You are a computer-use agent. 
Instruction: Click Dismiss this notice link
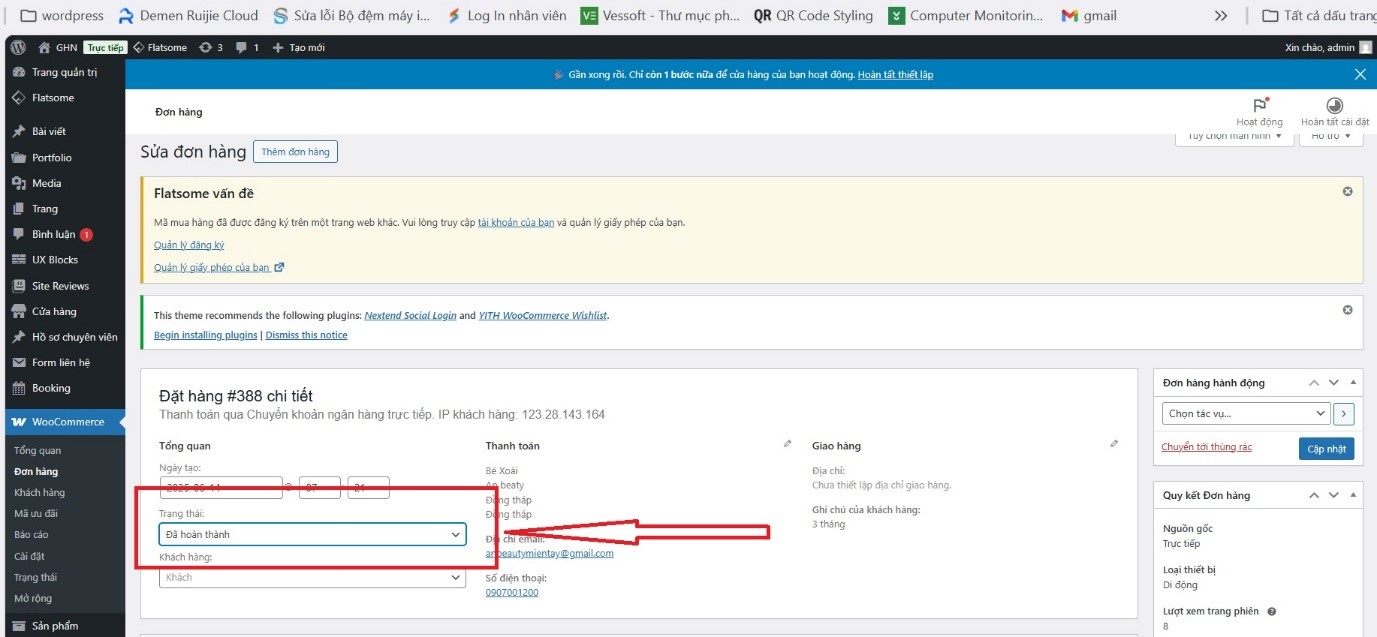(x=306, y=335)
